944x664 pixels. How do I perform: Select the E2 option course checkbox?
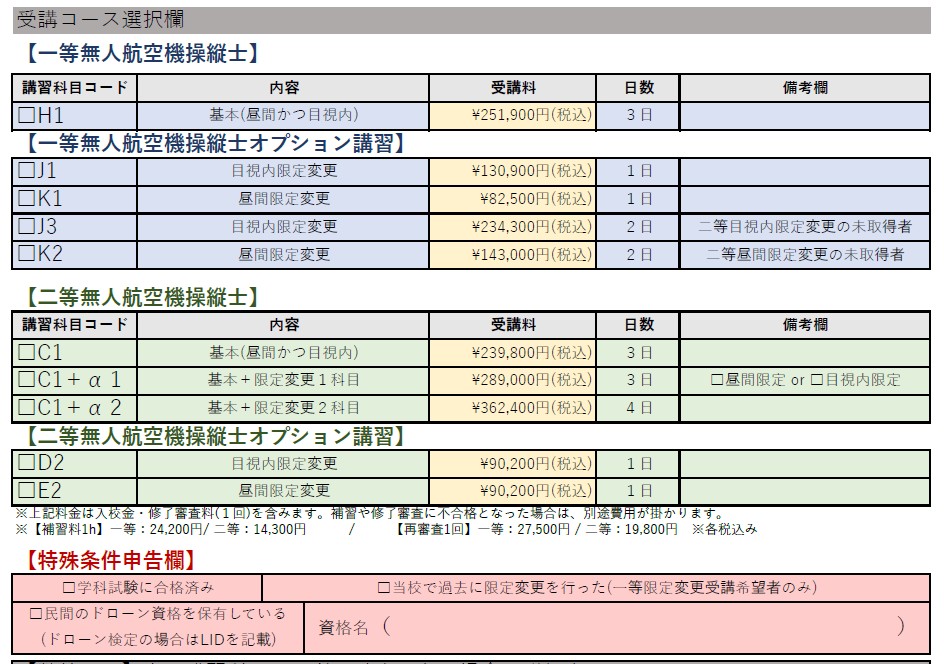[27, 491]
